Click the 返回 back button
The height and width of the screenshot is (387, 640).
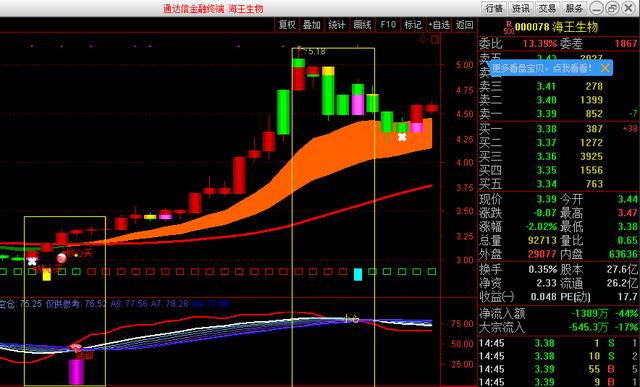(x=464, y=25)
